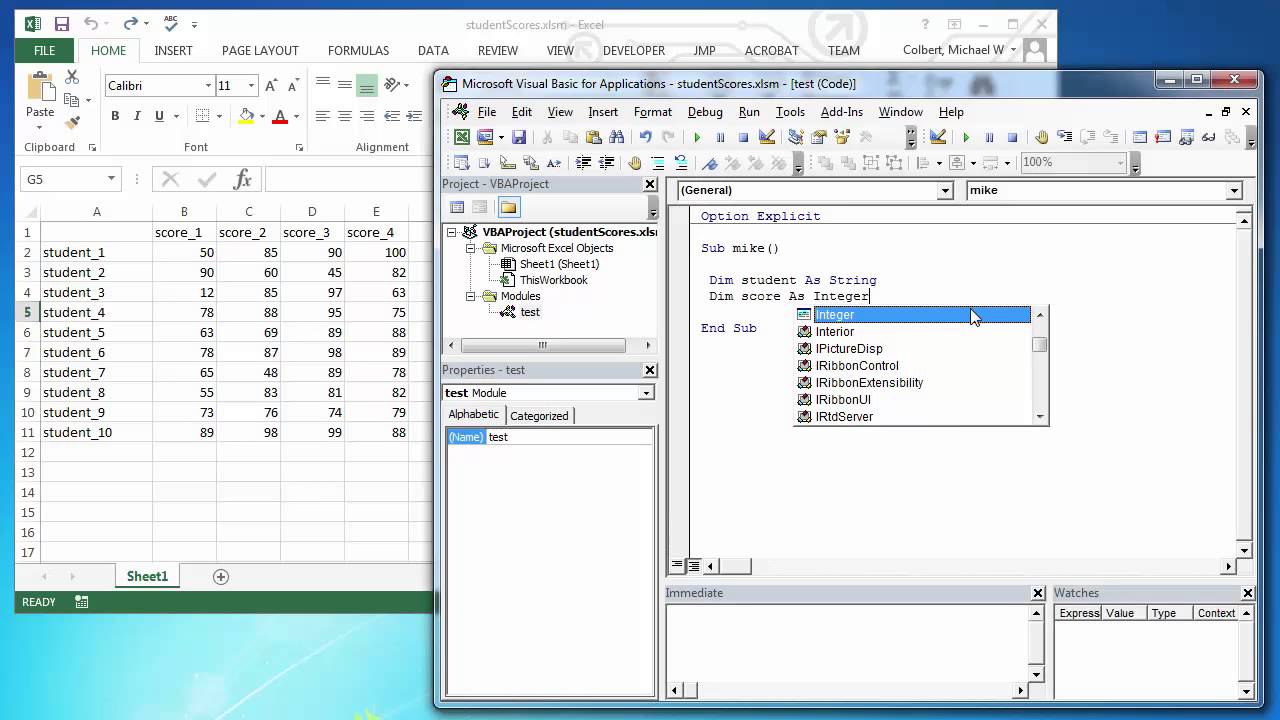Toggle Center alignment in Excel ribbon
The image size is (1280, 720).
click(x=344, y=116)
